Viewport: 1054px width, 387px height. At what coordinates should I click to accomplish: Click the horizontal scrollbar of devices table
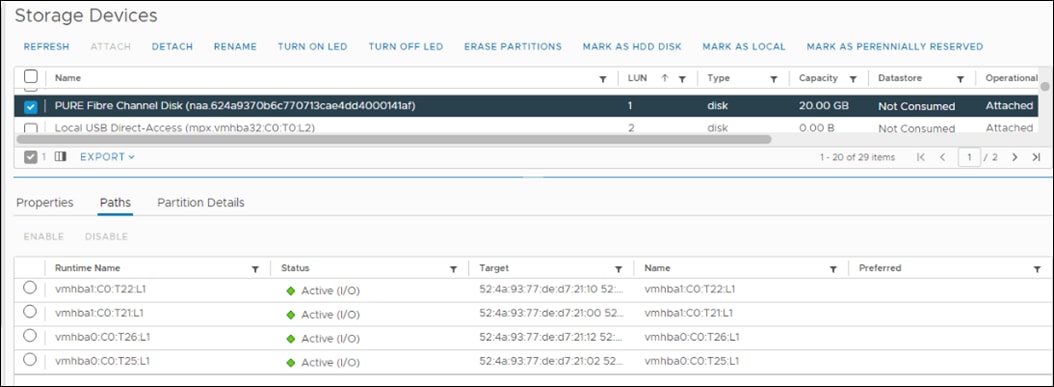394,140
